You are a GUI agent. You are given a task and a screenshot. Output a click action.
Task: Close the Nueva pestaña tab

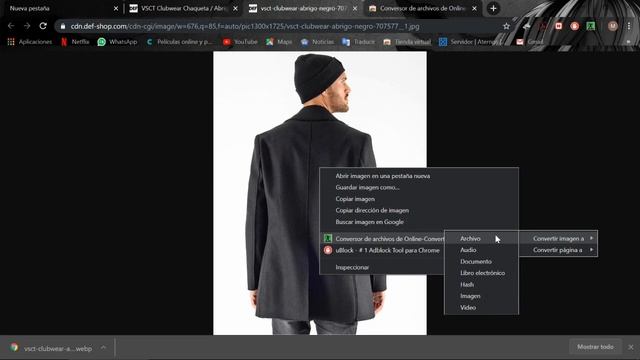(116, 8)
